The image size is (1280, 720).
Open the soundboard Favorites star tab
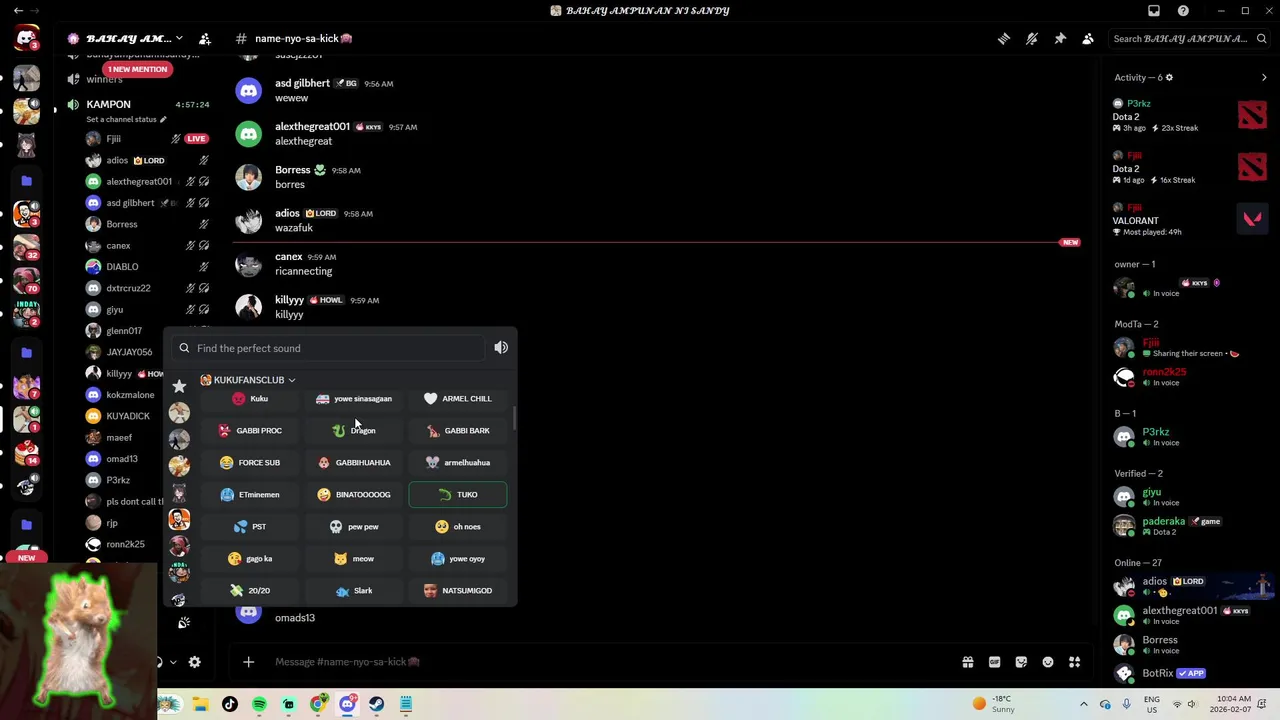pyautogui.click(x=179, y=386)
